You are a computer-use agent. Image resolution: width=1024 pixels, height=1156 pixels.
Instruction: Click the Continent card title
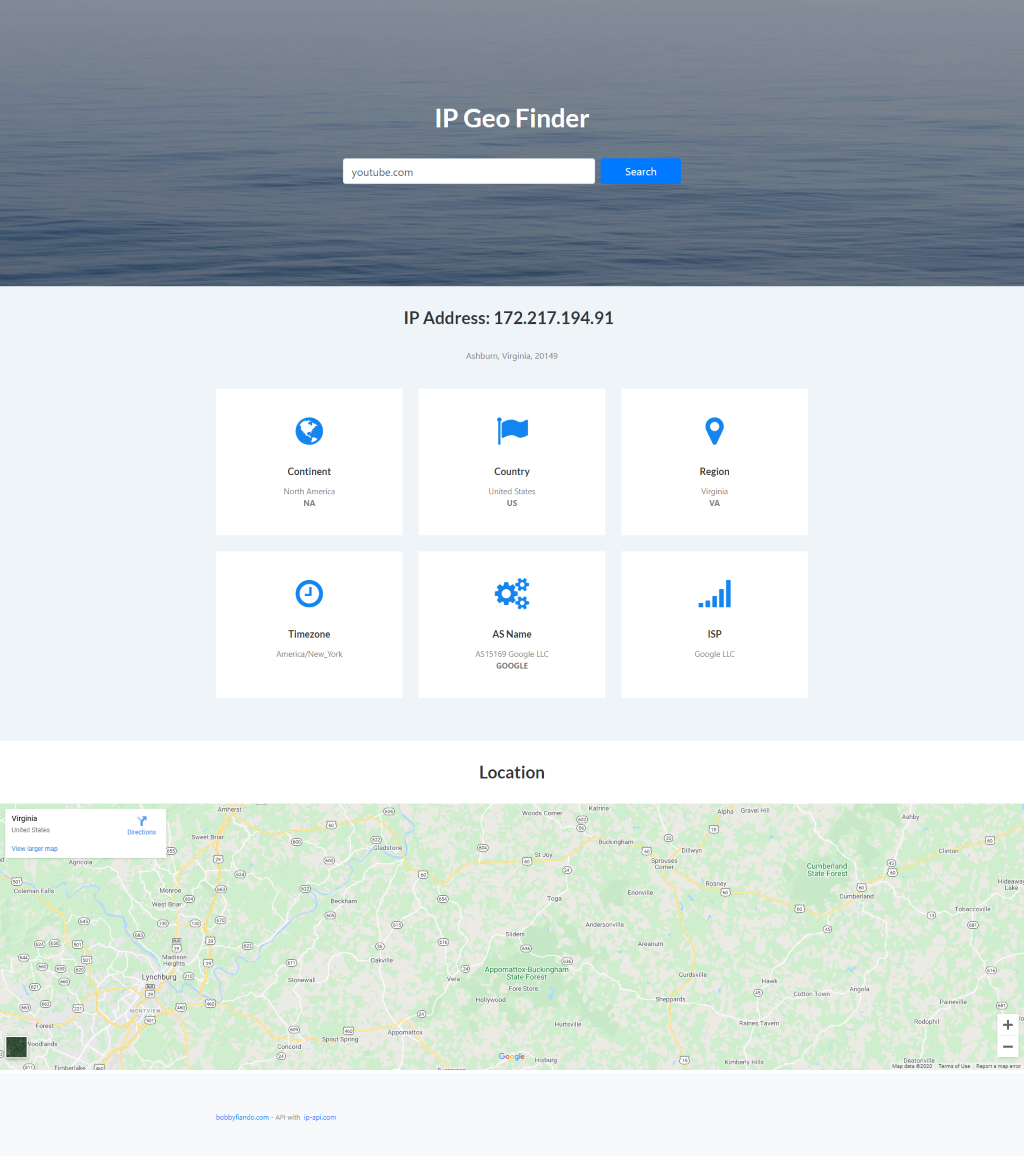[x=309, y=472]
